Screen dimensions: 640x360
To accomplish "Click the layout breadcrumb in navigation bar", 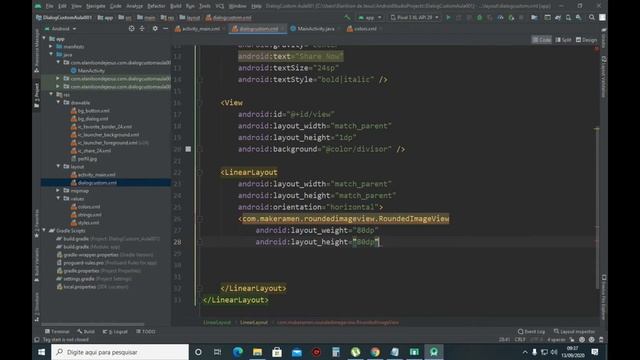I will coord(190,18).
